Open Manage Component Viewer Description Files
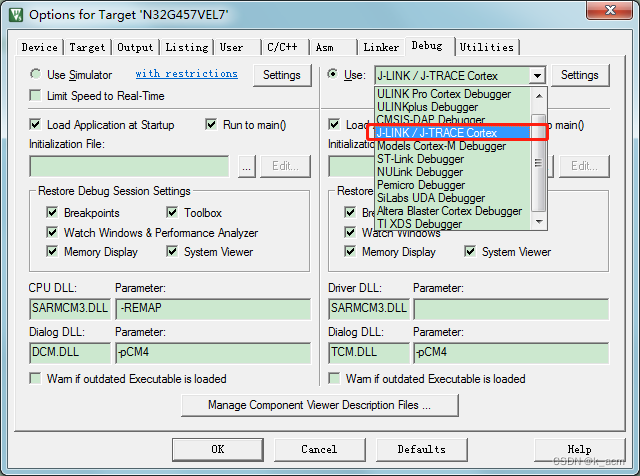The image size is (640, 476). (x=320, y=405)
